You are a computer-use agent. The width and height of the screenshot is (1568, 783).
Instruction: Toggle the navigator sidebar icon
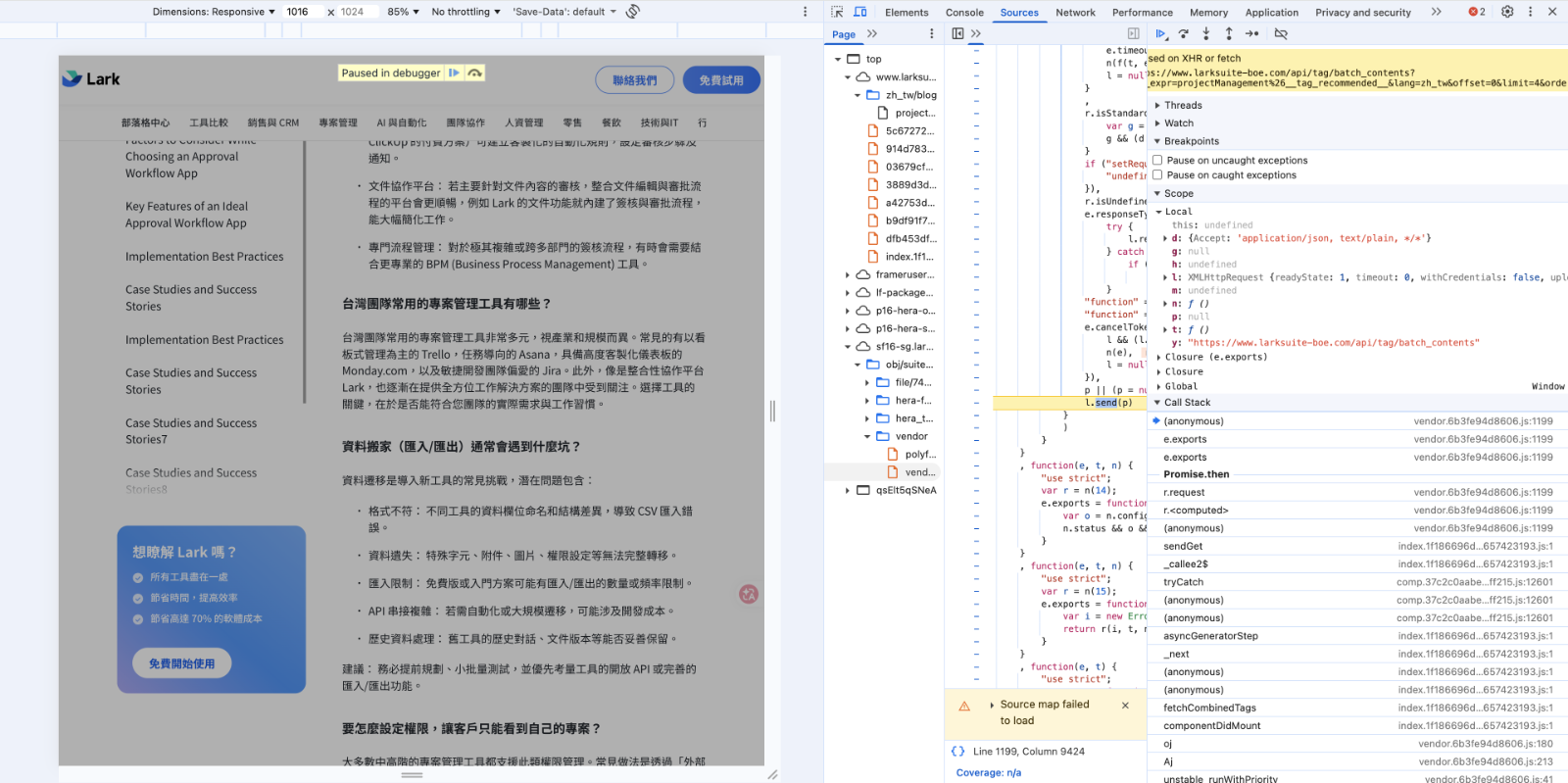pyautogui.click(x=957, y=33)
